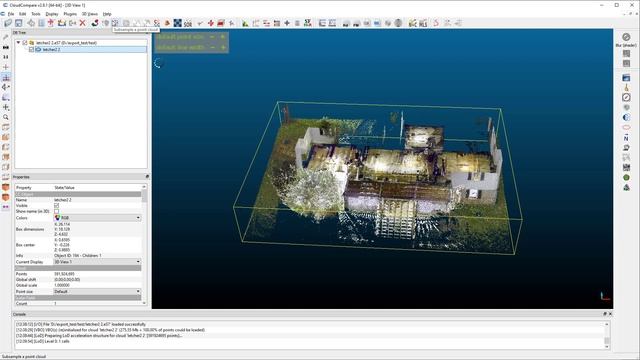
Task: Click the RLS plugin icon
Action: pyautogui.click(x=423, y=24)
